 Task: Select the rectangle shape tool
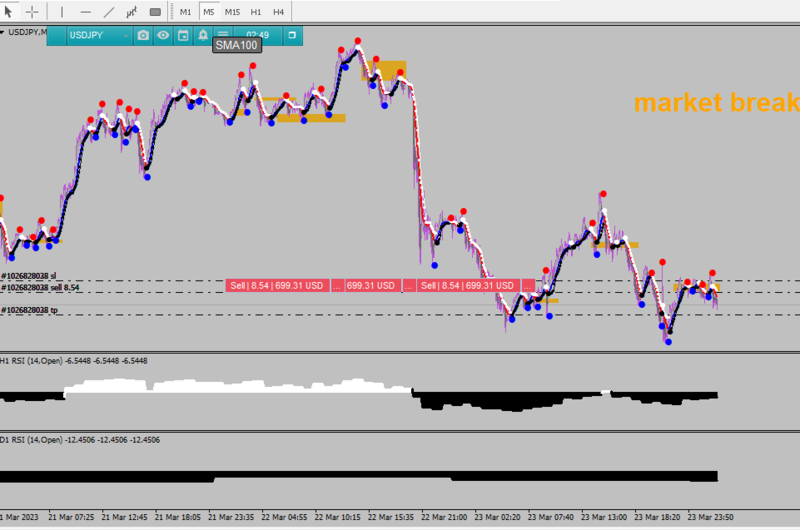[155, 12]
